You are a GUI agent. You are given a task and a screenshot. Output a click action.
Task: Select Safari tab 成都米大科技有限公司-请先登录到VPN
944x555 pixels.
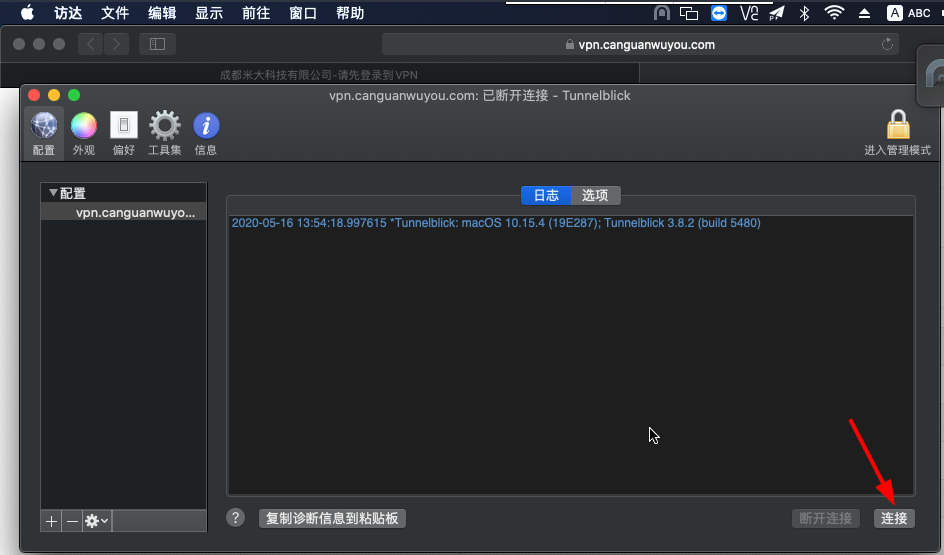(319, 75)
